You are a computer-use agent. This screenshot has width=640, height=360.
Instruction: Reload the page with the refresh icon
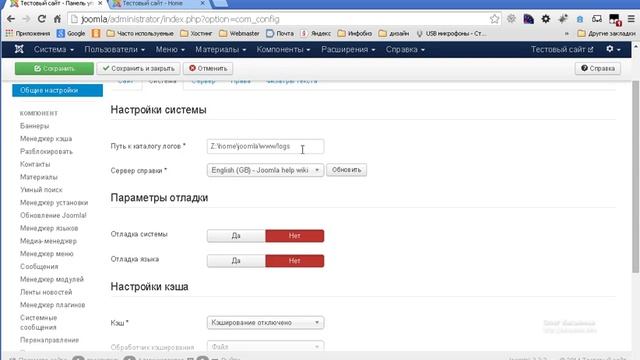point(42,19)
